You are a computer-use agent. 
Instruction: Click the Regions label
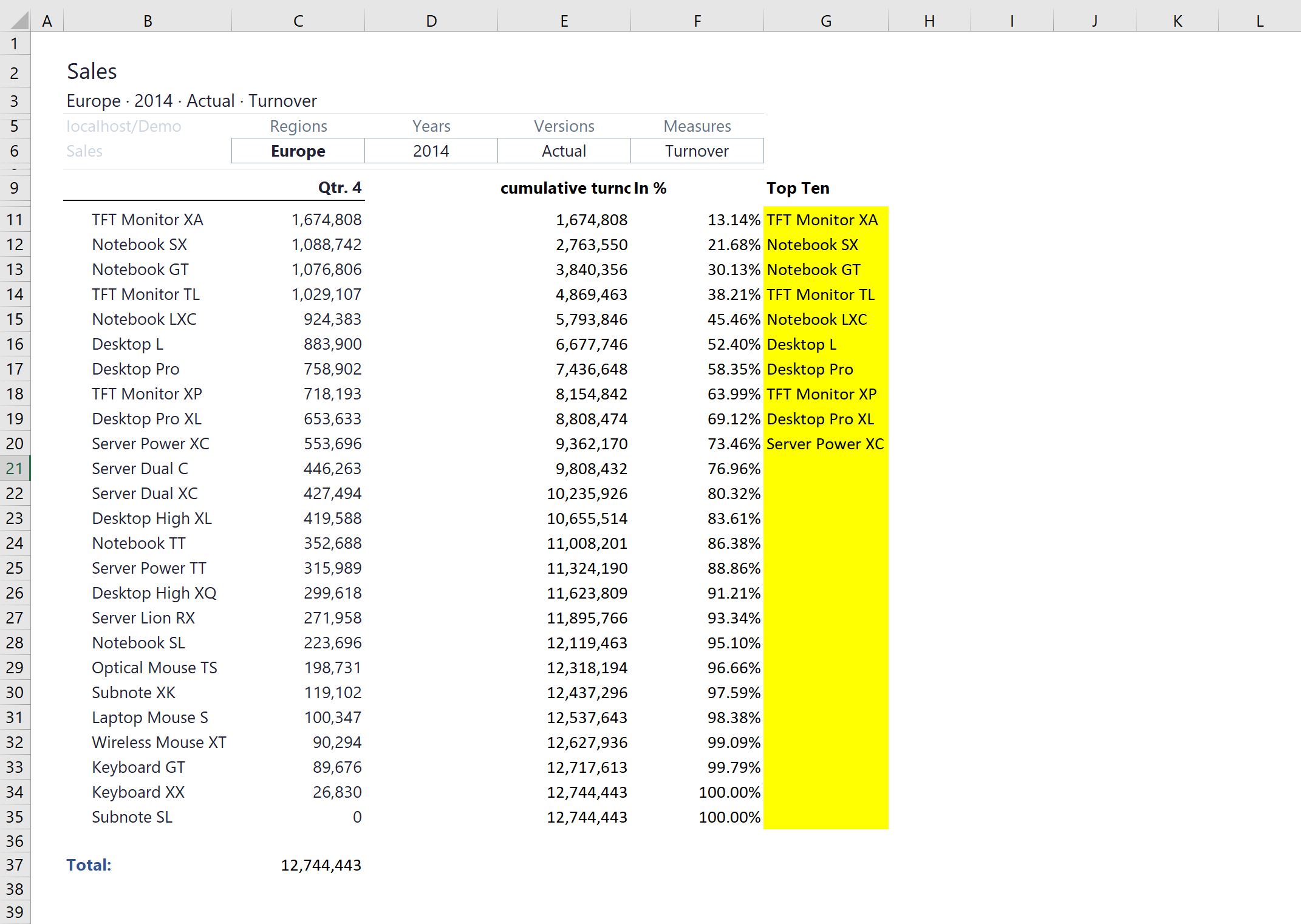pos(298,126)
